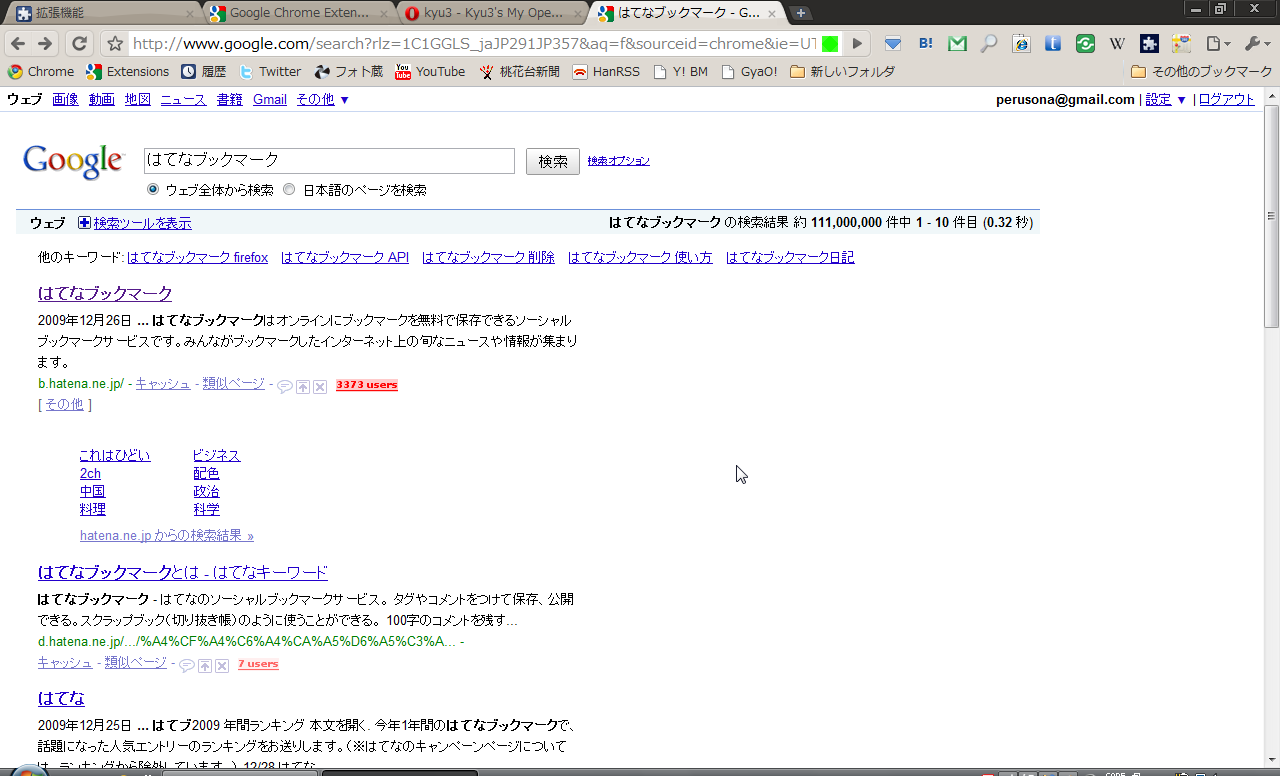Open the Wikipedia W extension icon
1280x776 pixels.
1117,44
